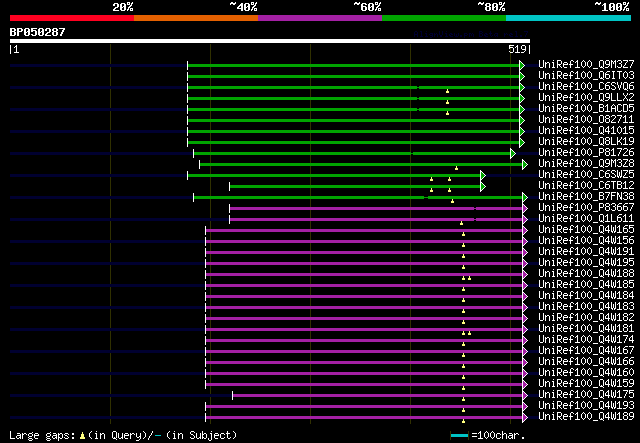Select the UniRef100_Q4W159 subject name

tap(586, 384)
